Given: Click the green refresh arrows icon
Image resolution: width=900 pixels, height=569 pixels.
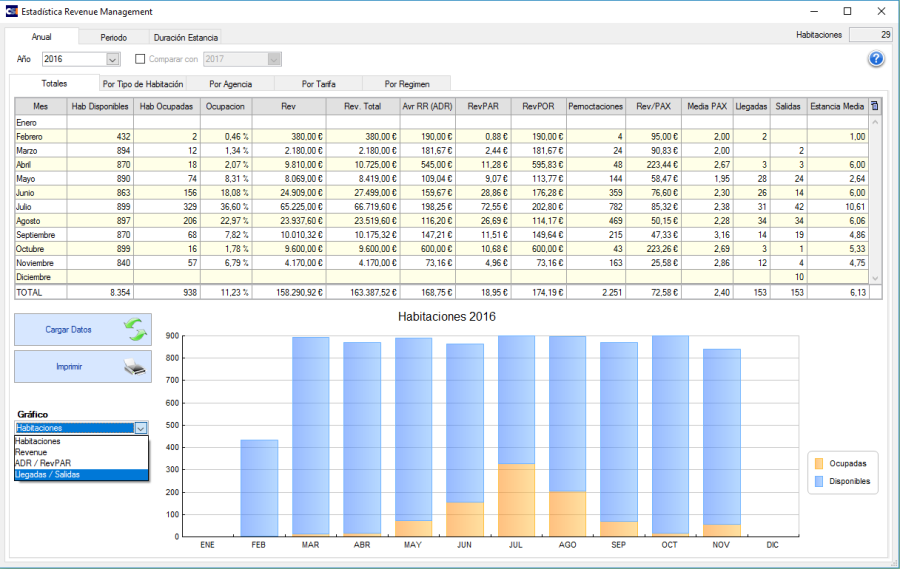Looking at the screenshot, I should 135,330.
